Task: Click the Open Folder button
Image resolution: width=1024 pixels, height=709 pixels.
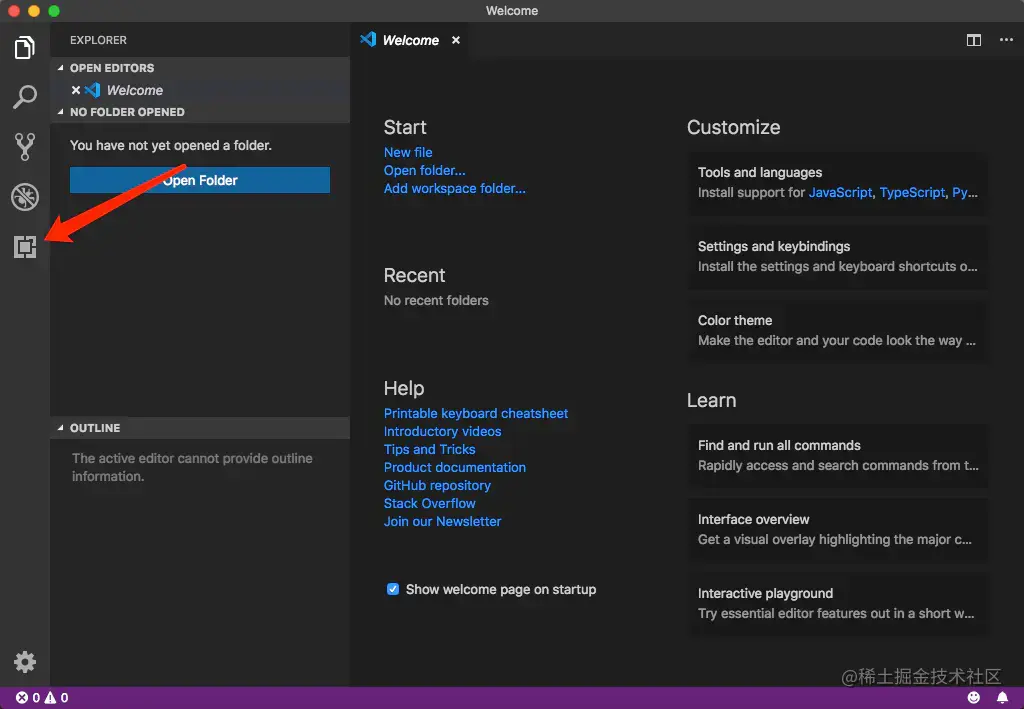Action: (x=200, y=180)
